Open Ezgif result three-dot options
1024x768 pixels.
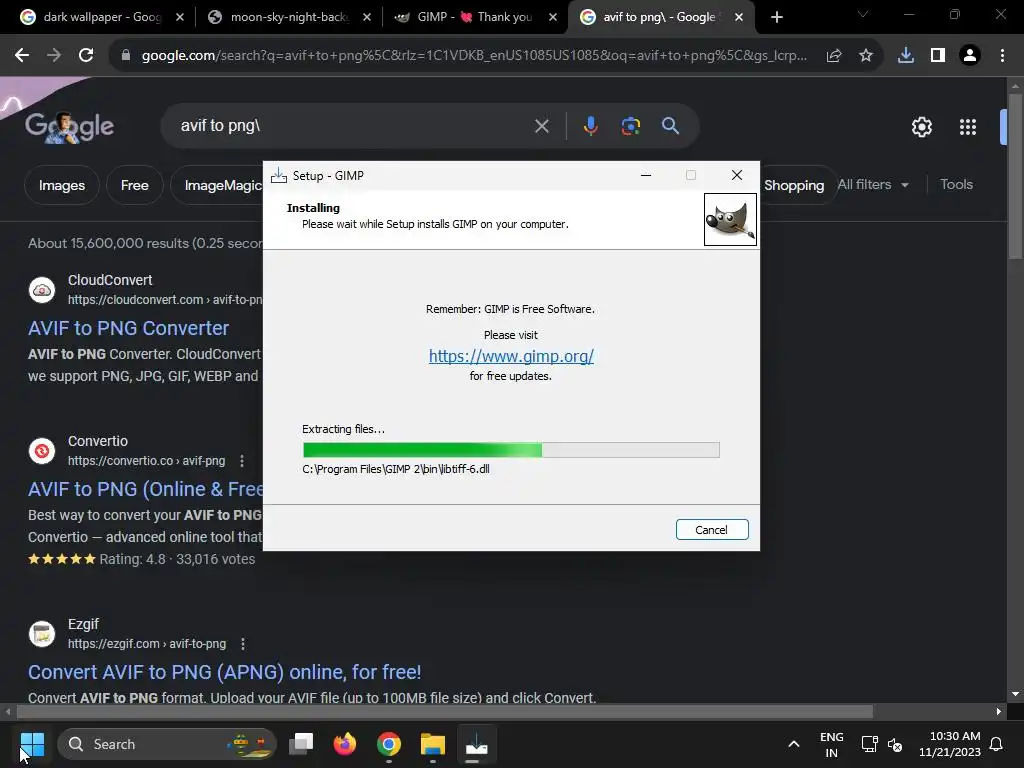click(243, 644)
